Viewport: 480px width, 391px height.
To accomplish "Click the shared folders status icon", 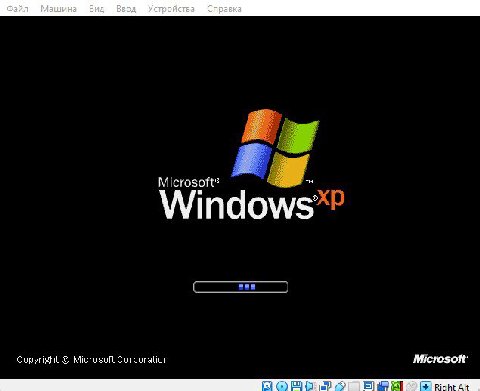I will [354, 386].
